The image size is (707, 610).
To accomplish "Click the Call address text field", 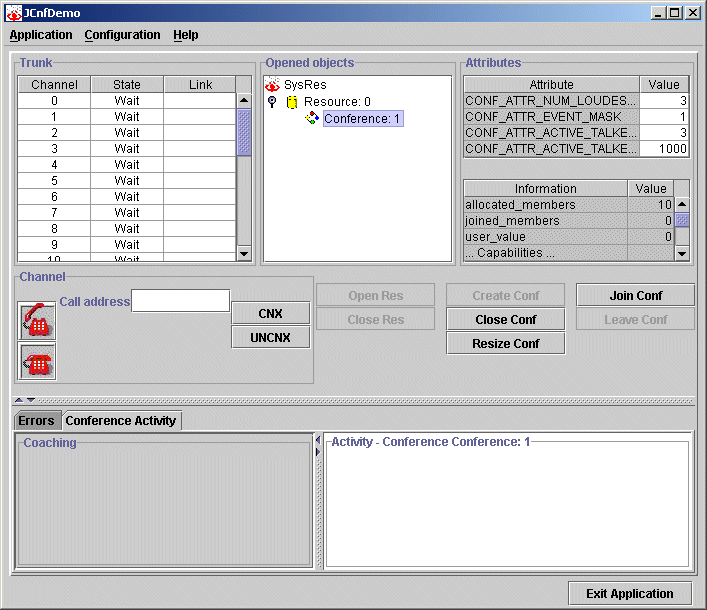I will point(181,301).
